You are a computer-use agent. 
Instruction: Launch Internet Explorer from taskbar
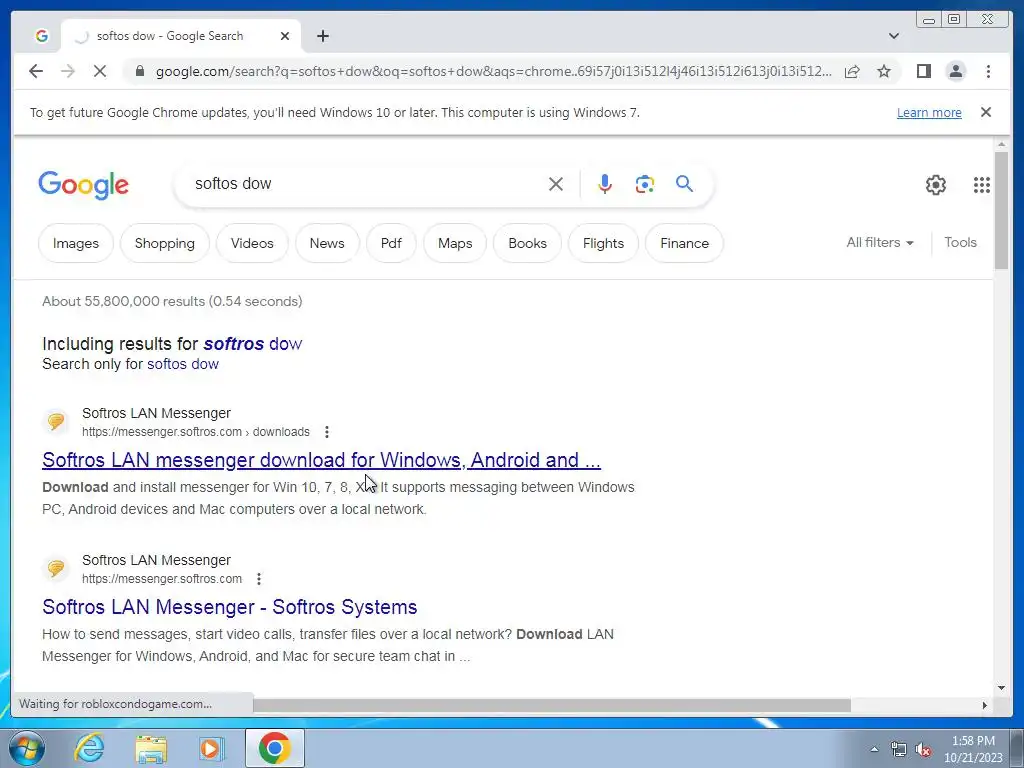(89, 748)
